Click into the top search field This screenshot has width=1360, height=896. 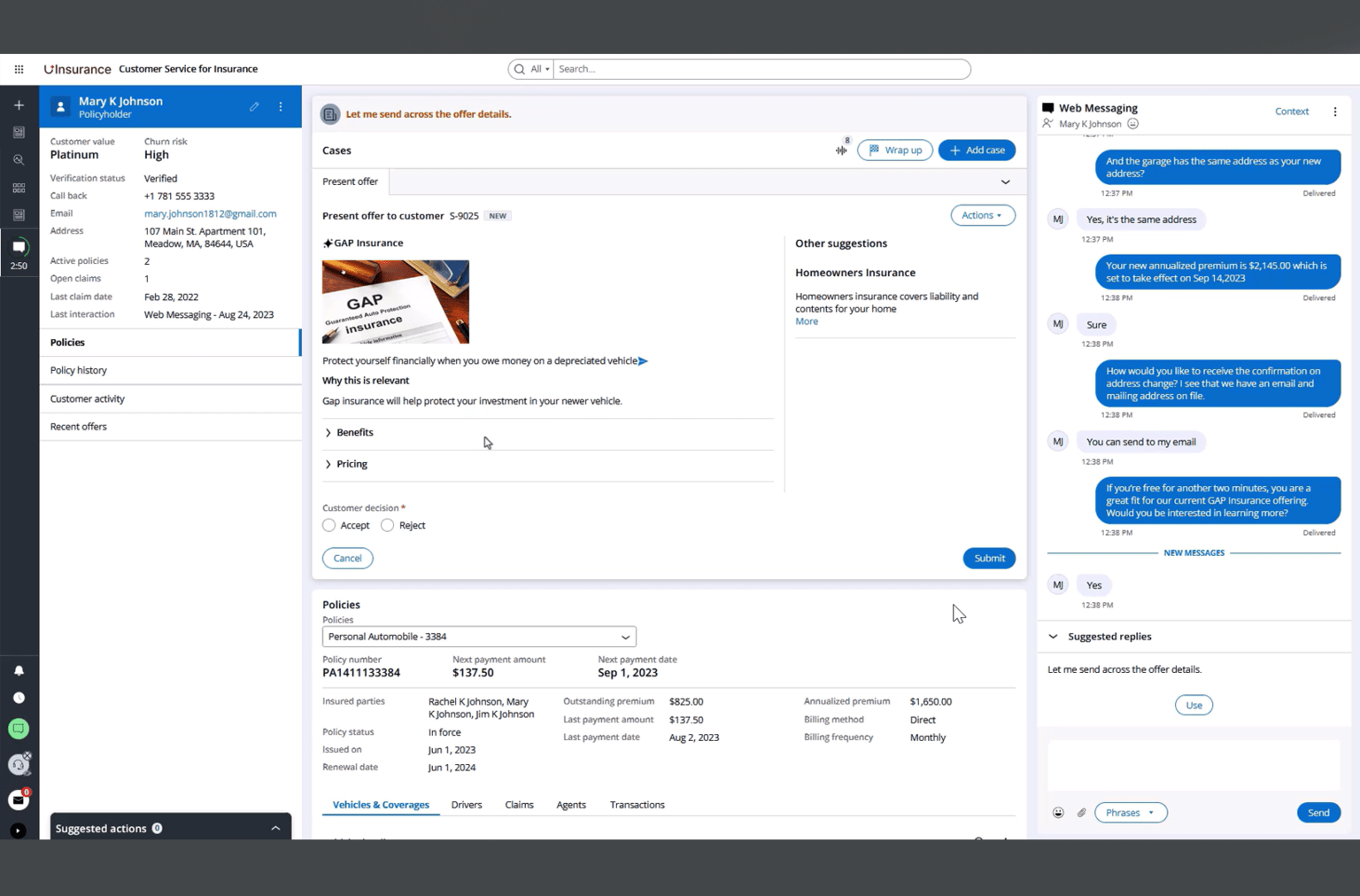760,69
